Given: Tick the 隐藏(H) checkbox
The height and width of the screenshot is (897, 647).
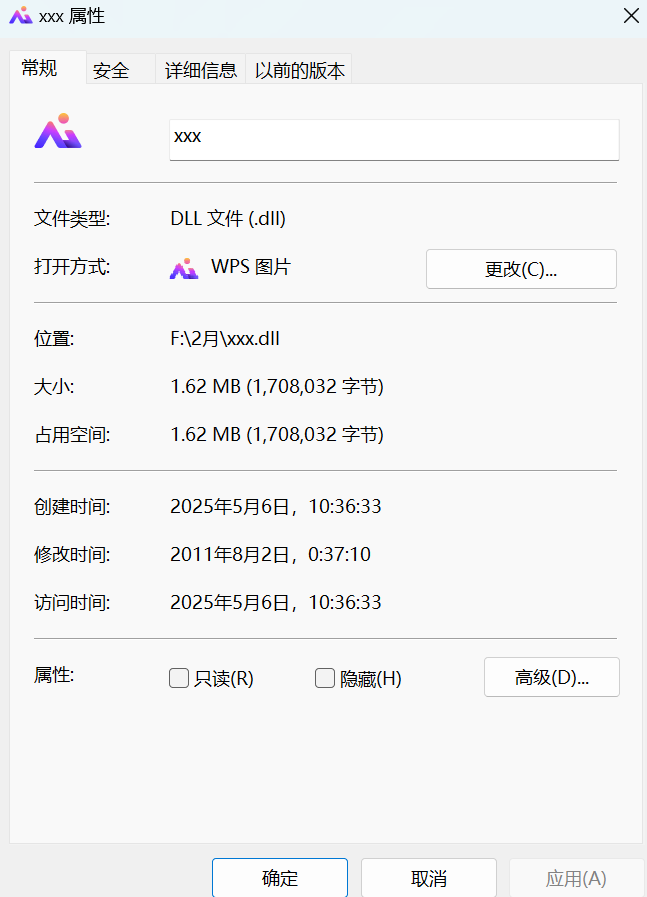Looking at the screenshot, I should (x=325, y=678).
